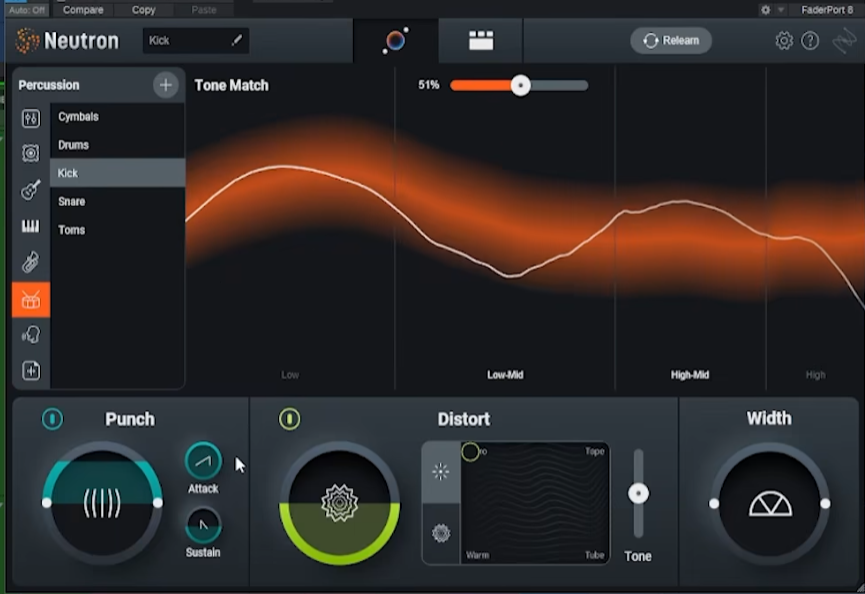Click the Punch dial center waveform icon

click(102, 503)
